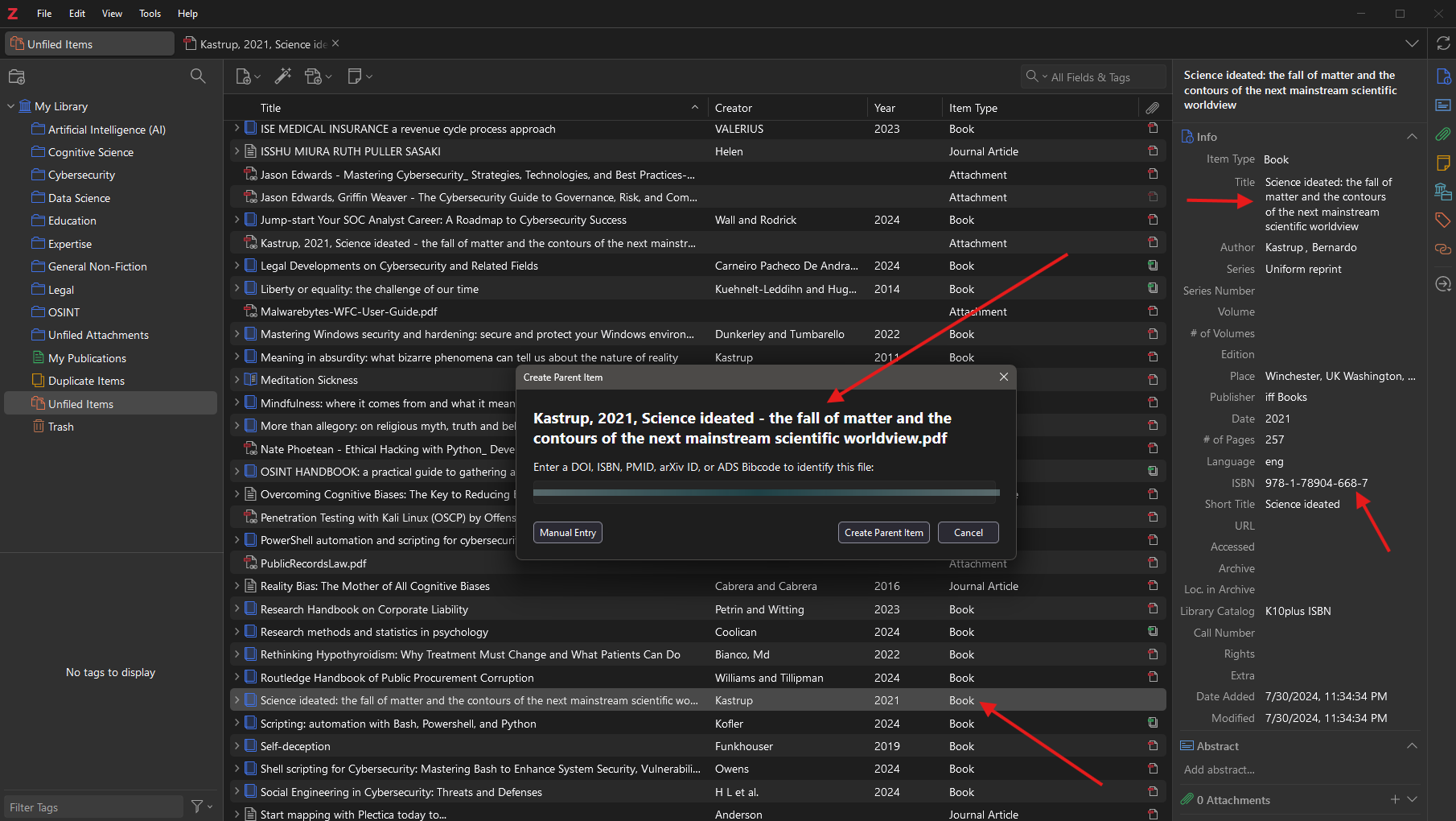Click the paperclip attachment column header
1456x821 pixels.
(1153, 108)
